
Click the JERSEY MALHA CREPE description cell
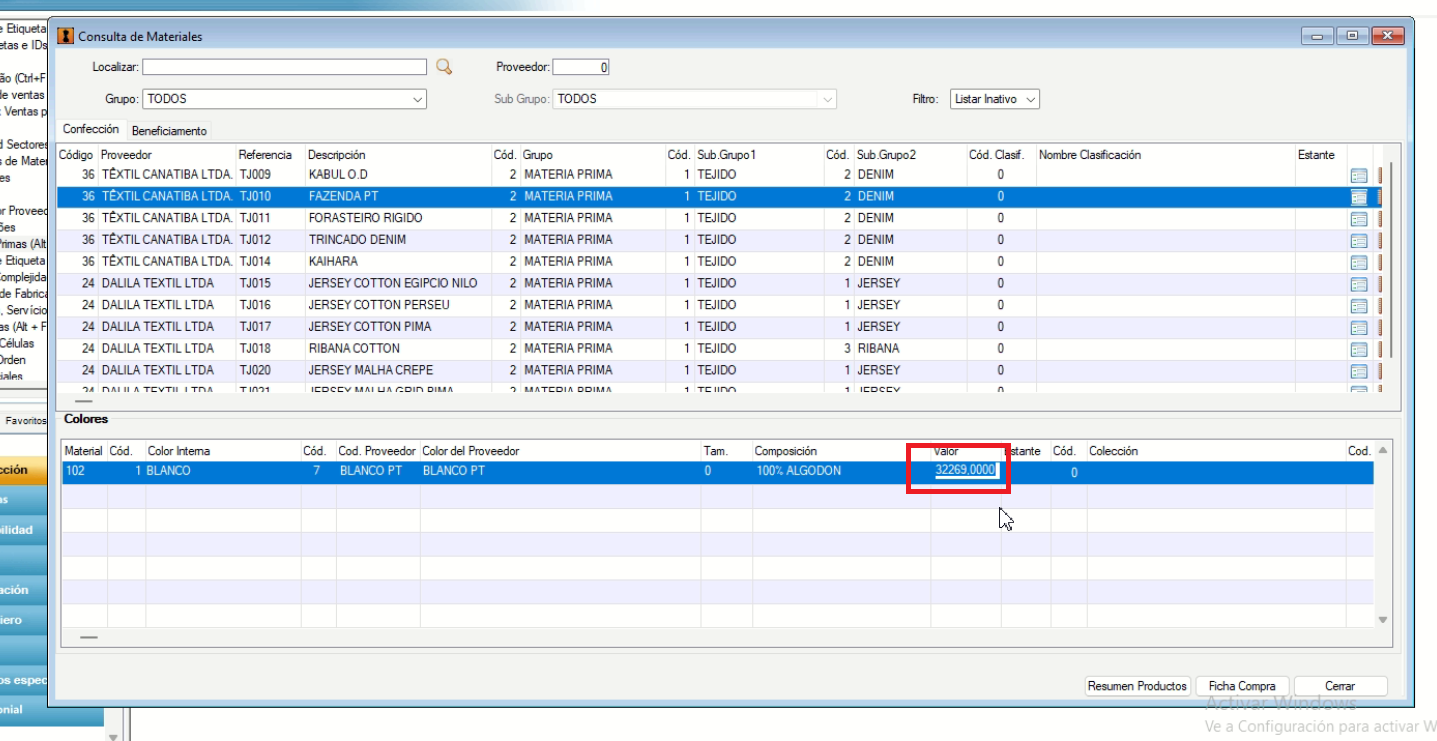[x=371, y=370]
